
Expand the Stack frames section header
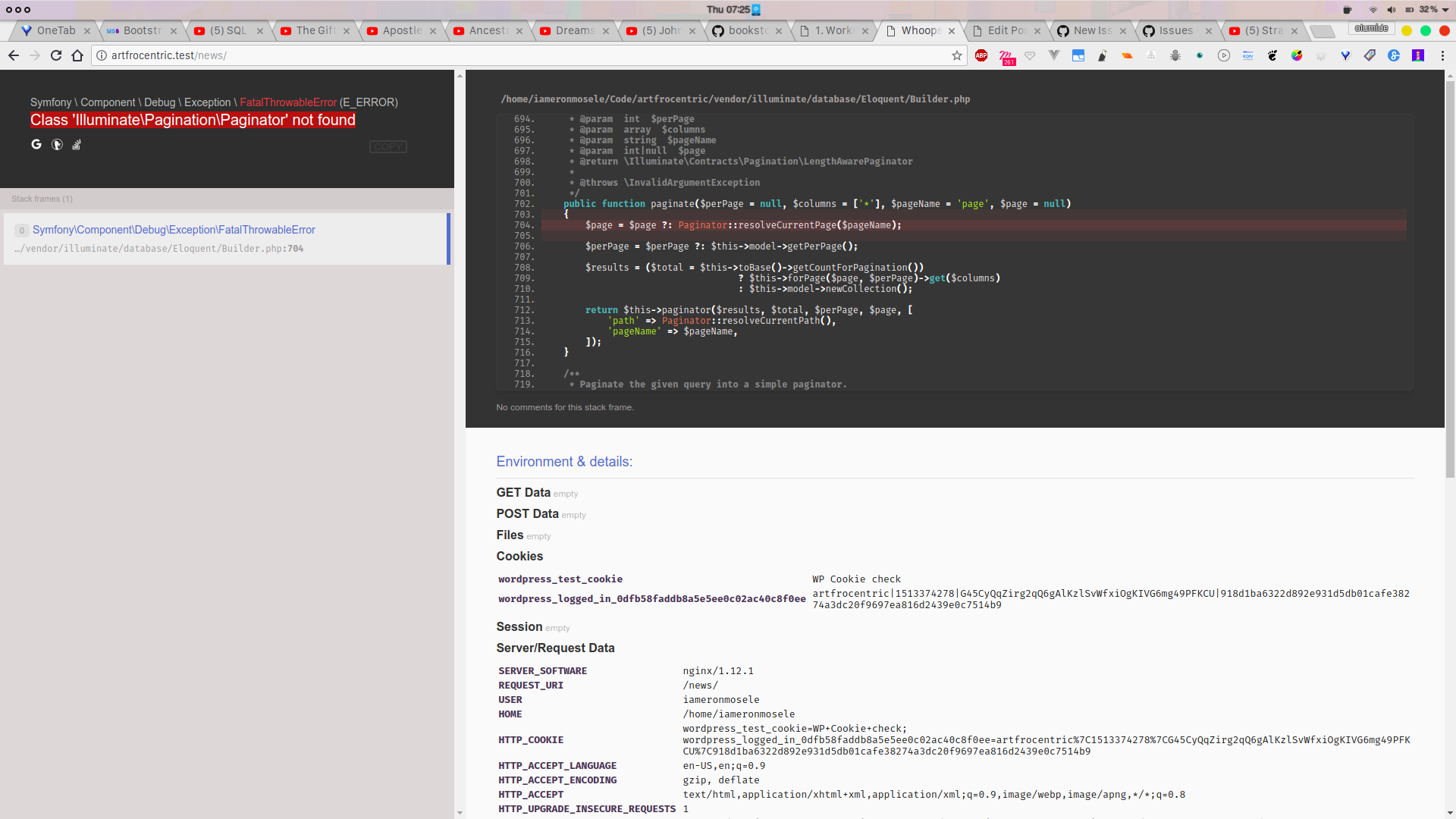click(42, 199)
